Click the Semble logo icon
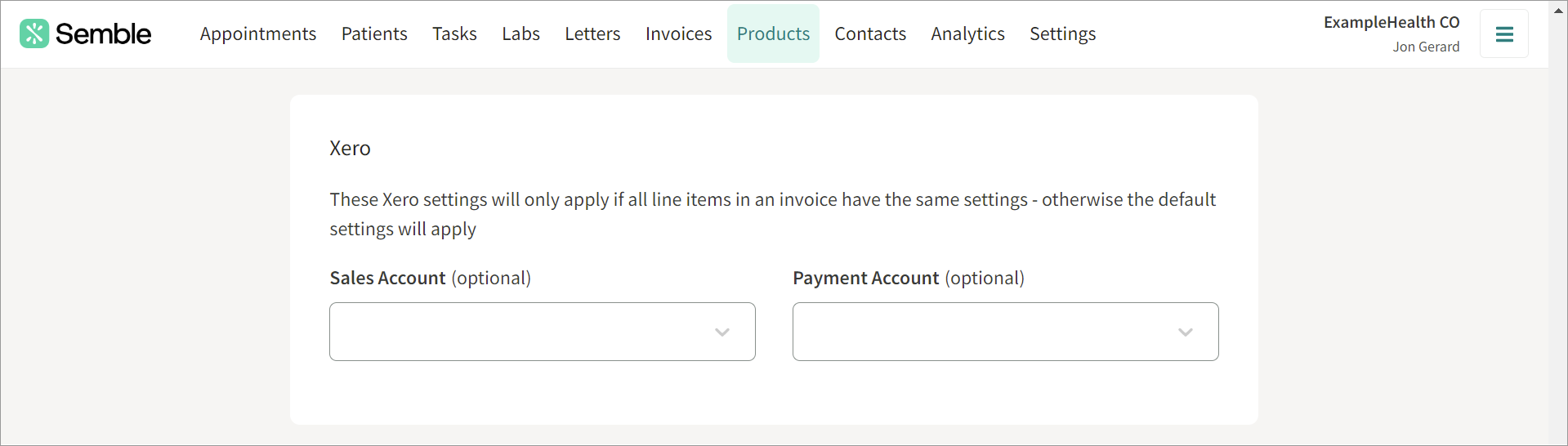Image resolution: width=1568 pixels, height=446 pixels. click(x=34, y=33)
